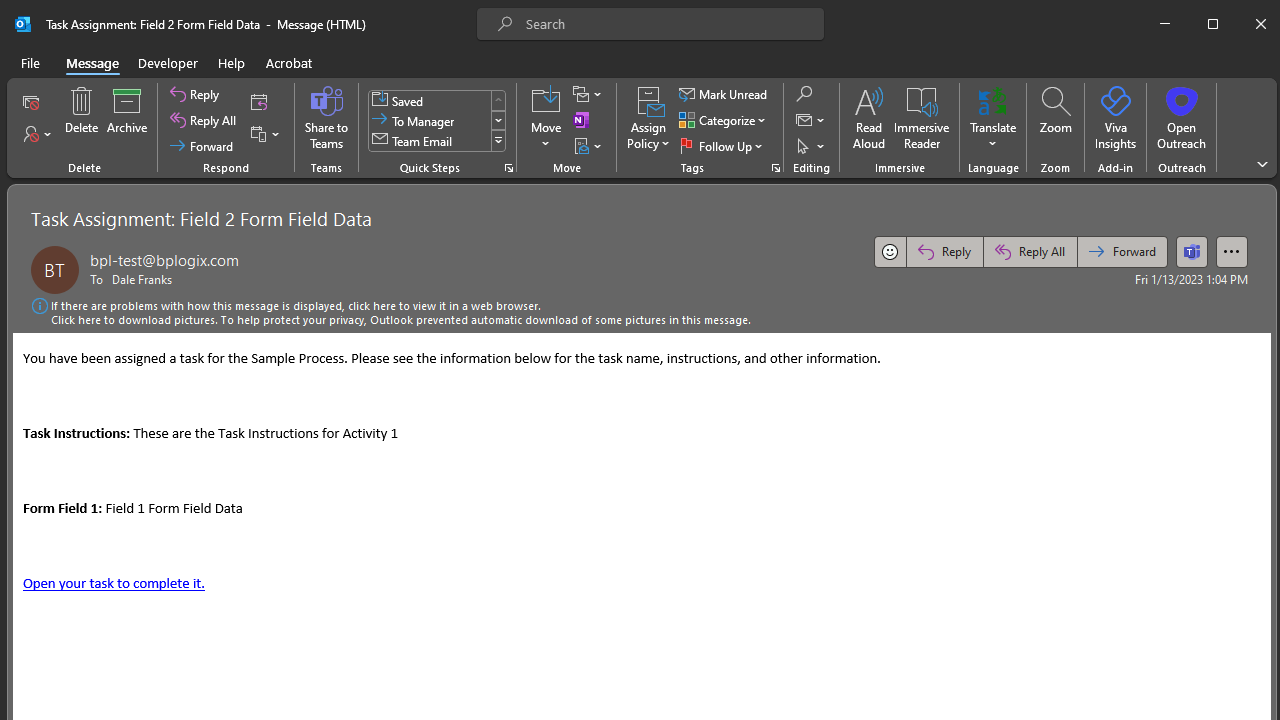Open the Categorize color dropdown

click(x=722, y=120)
